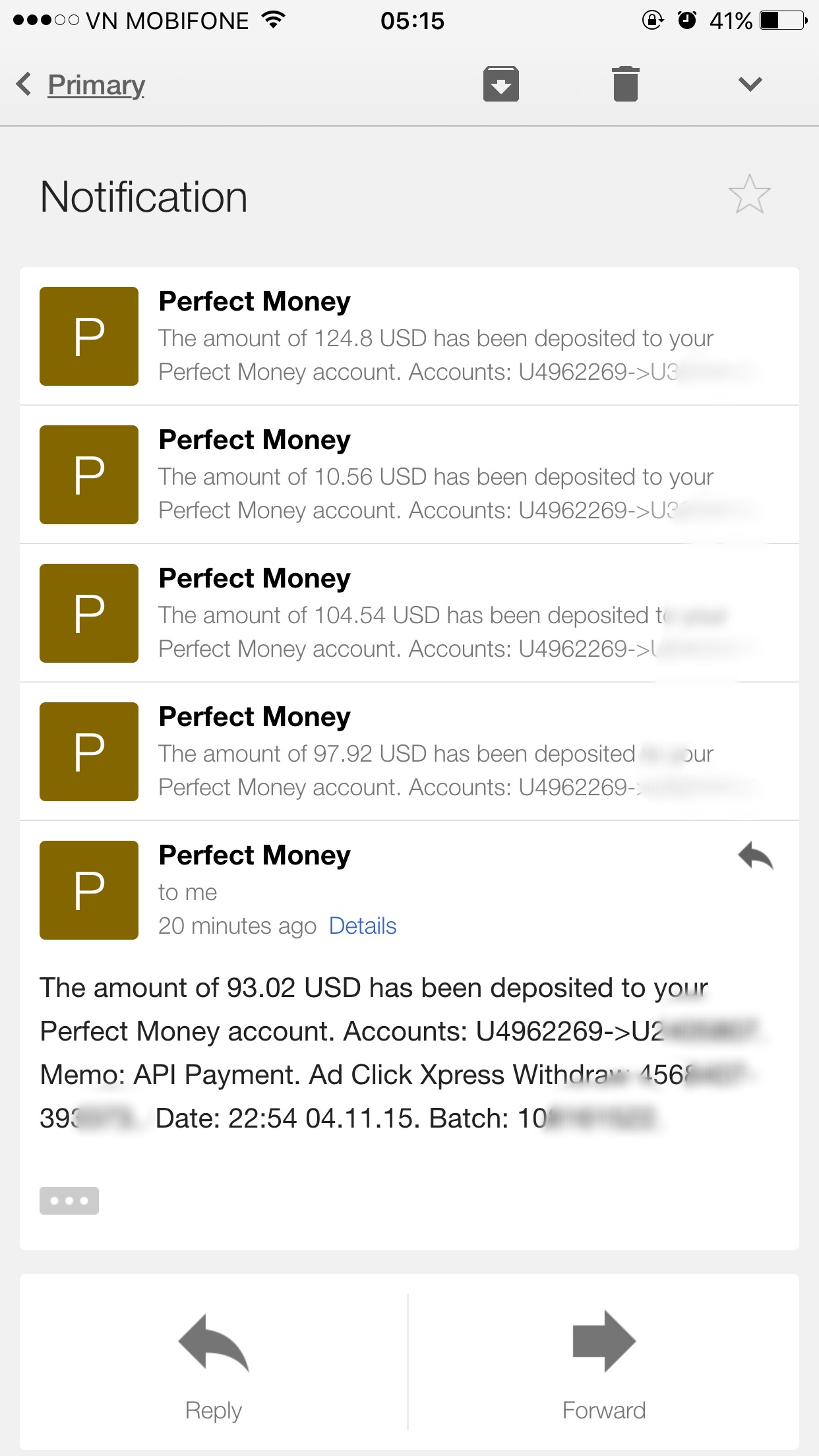819x1456 pixels.
Task: Expand the 10.56 USD deposit message
Action: (435, 476)
